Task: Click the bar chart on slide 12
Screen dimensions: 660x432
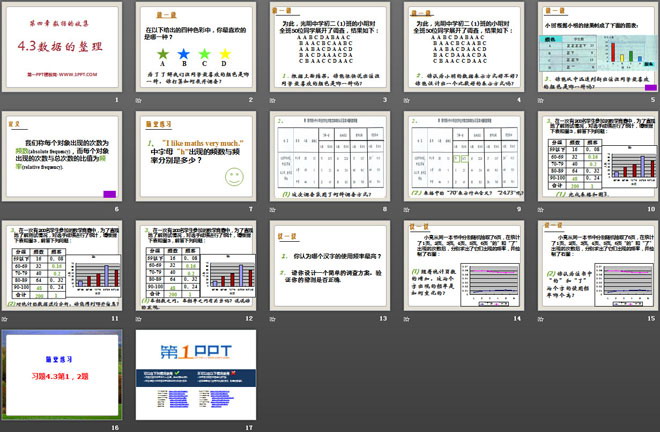Action: 224,264
